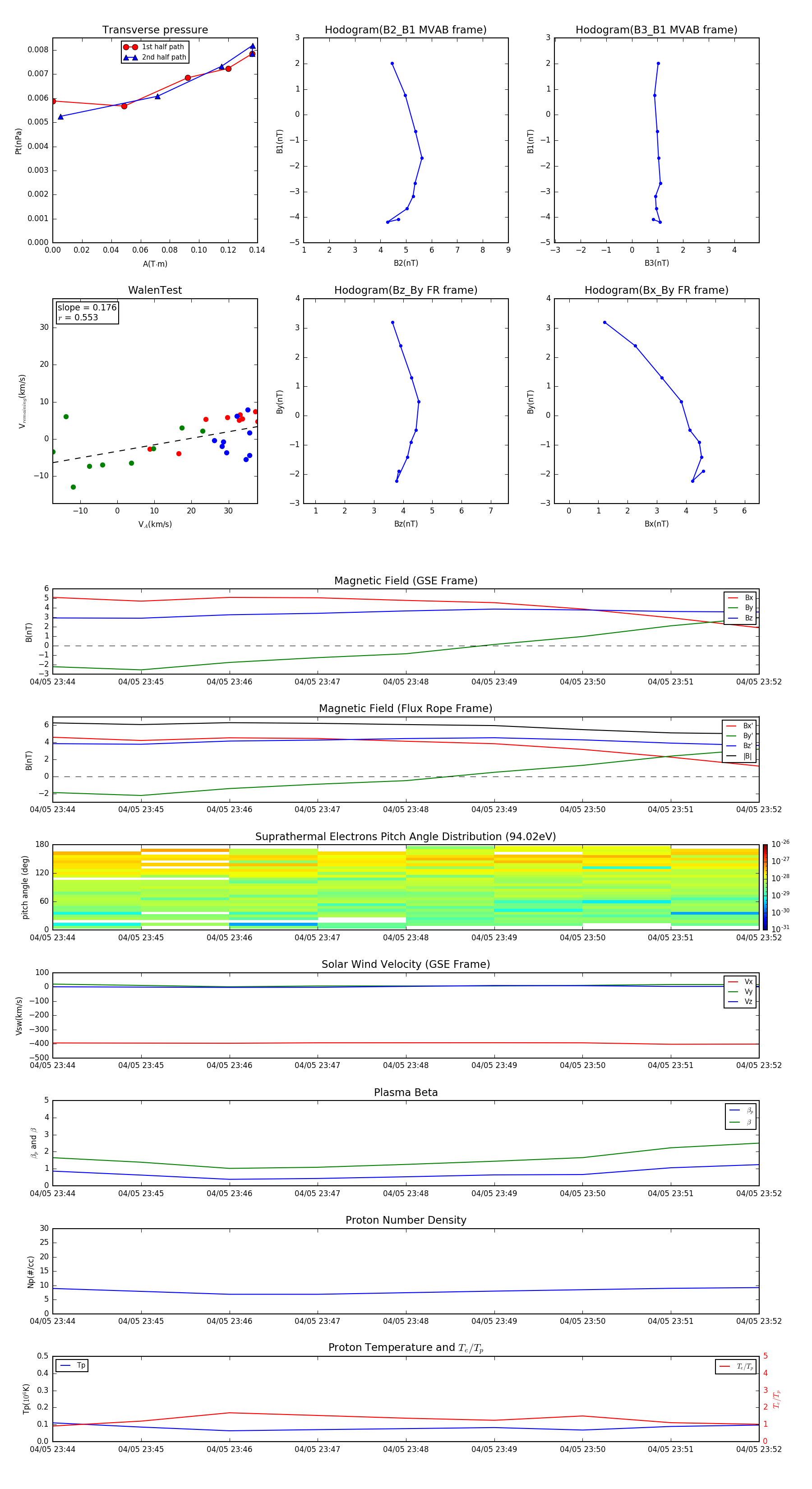Click the 'B2(nT)' x-axis label
812x1489 pixels.
click(406, 263)
